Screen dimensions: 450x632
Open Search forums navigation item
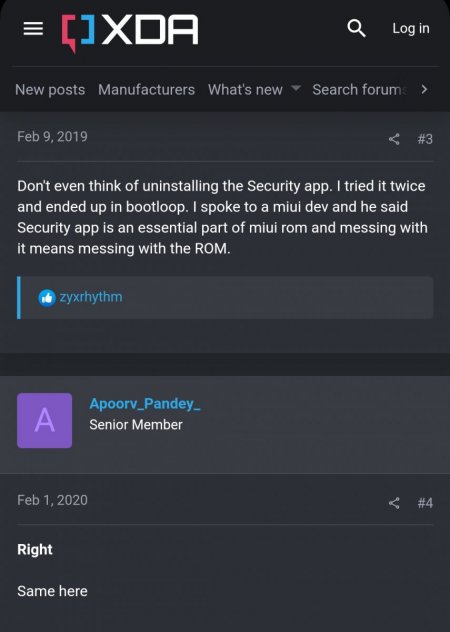(360, 89)
